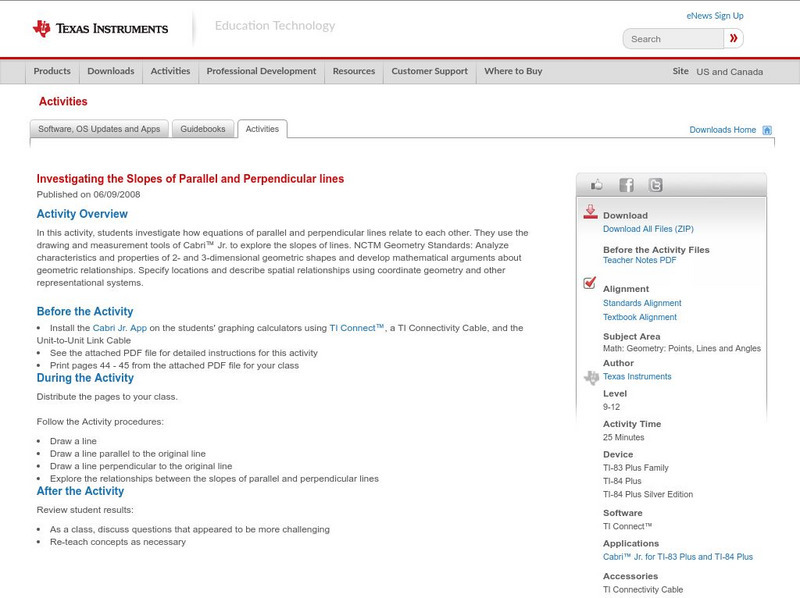Switch to Software, OS Updates and Apps tab
The width and height of the screenshot is (800, 598).
click(99, 129)
